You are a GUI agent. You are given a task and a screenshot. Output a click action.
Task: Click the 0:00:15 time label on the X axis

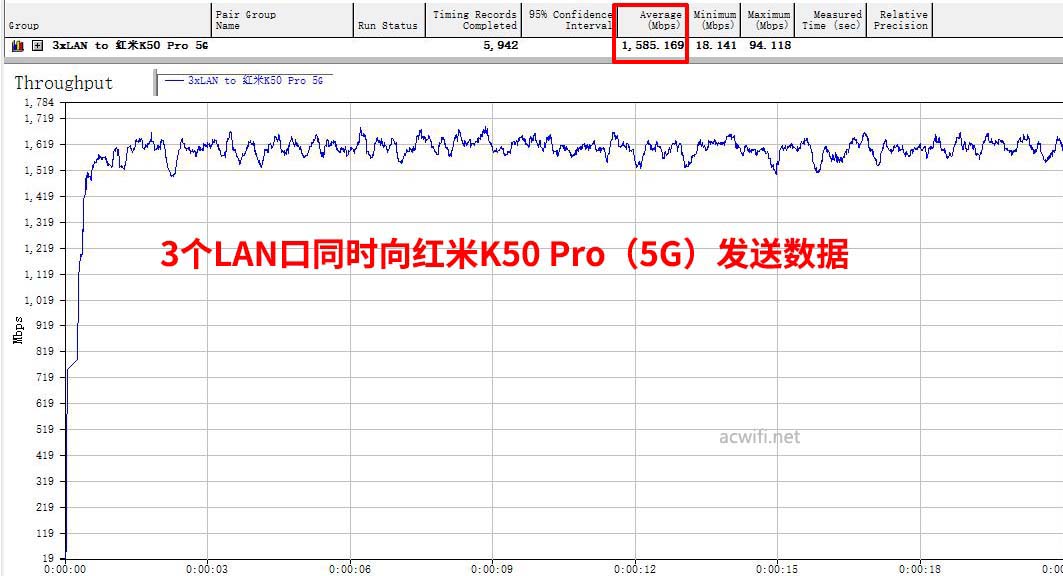tap(778, 569)
